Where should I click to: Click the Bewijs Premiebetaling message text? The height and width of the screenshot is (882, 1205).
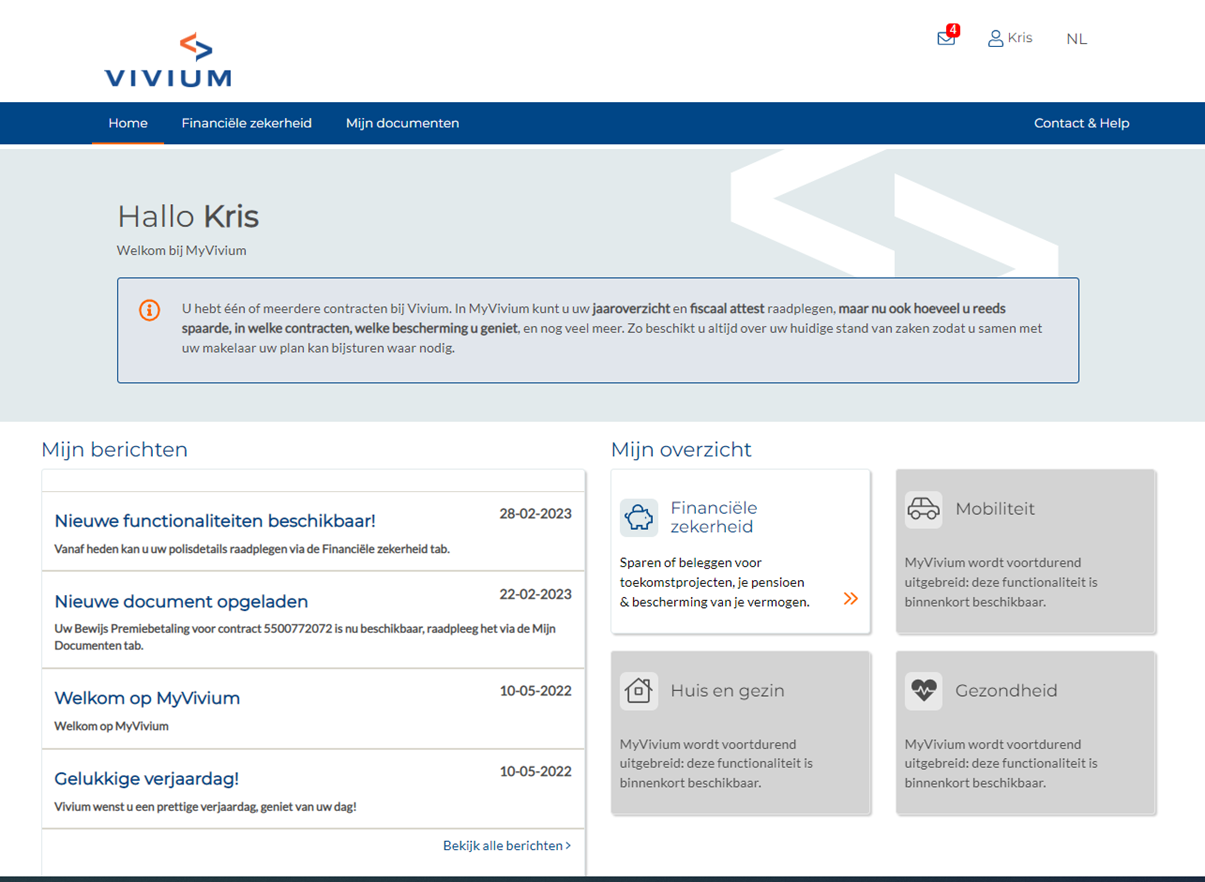pyautogui.click(x=304, y=637)
